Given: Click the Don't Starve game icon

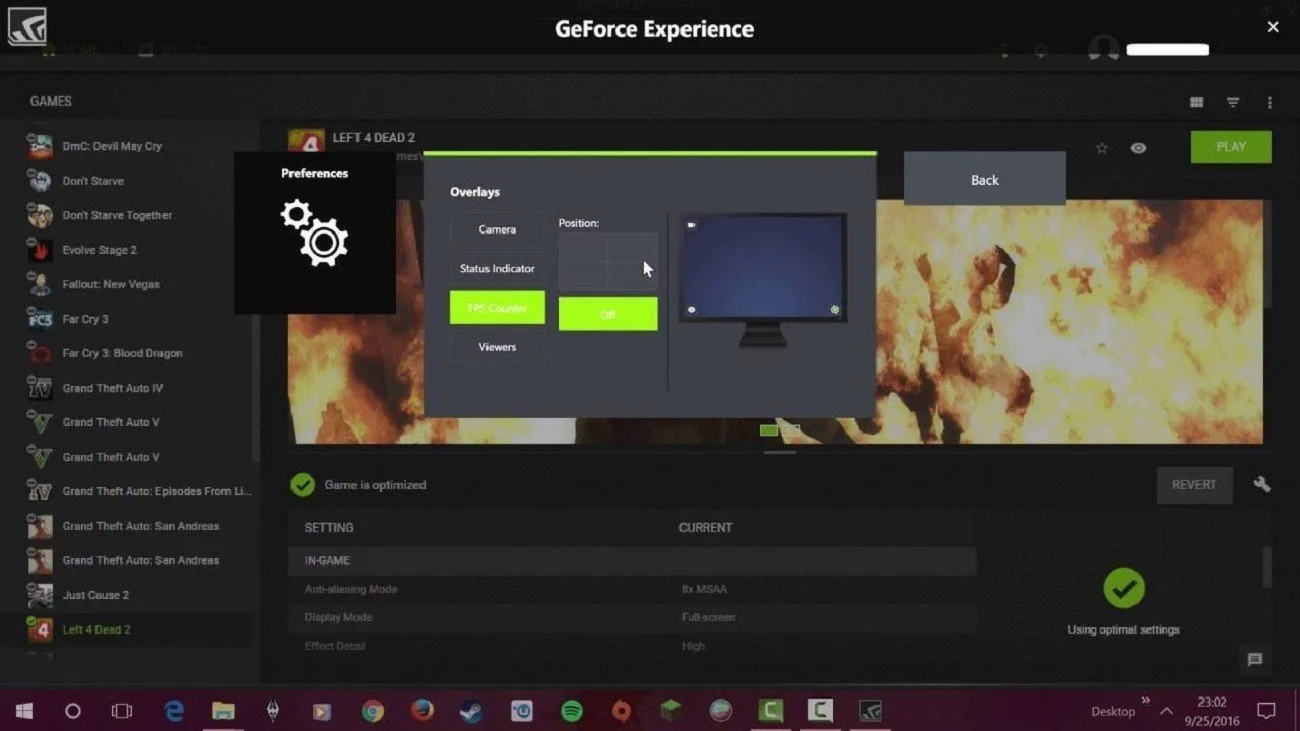Looking at the screenshot, I should [40, 181].
